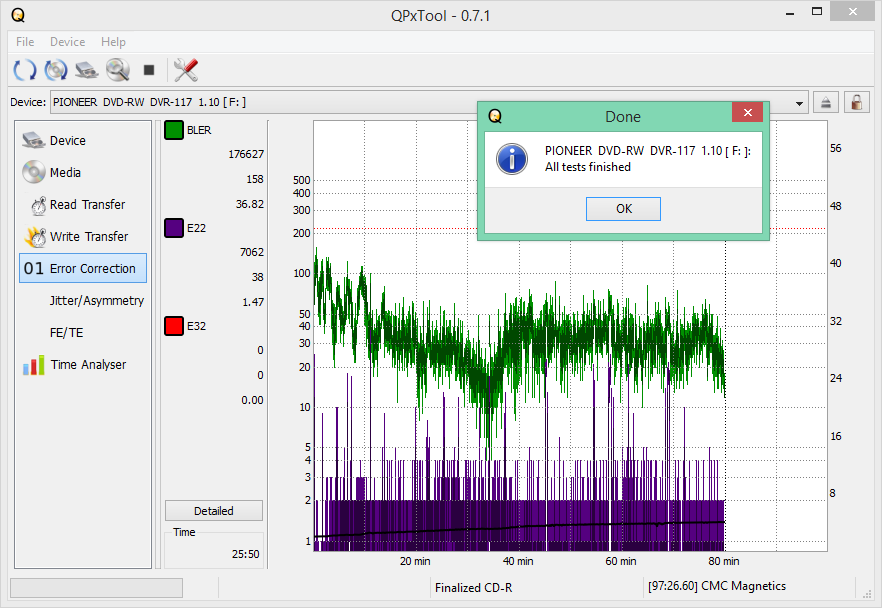Click the Q logo in Done dialog title
This screenshot has height=608, width=882.
[x=494, y=116]
